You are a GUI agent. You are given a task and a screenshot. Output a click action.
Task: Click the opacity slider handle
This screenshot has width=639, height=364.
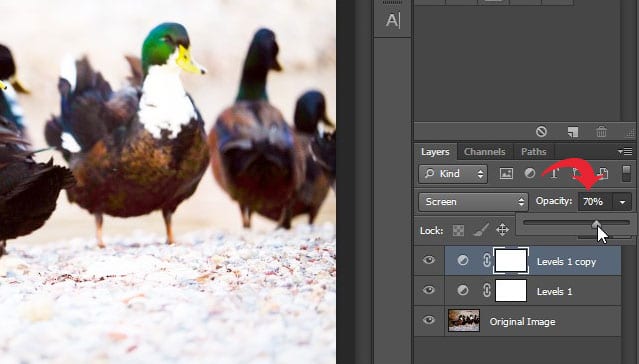click(x=596, y=224)
